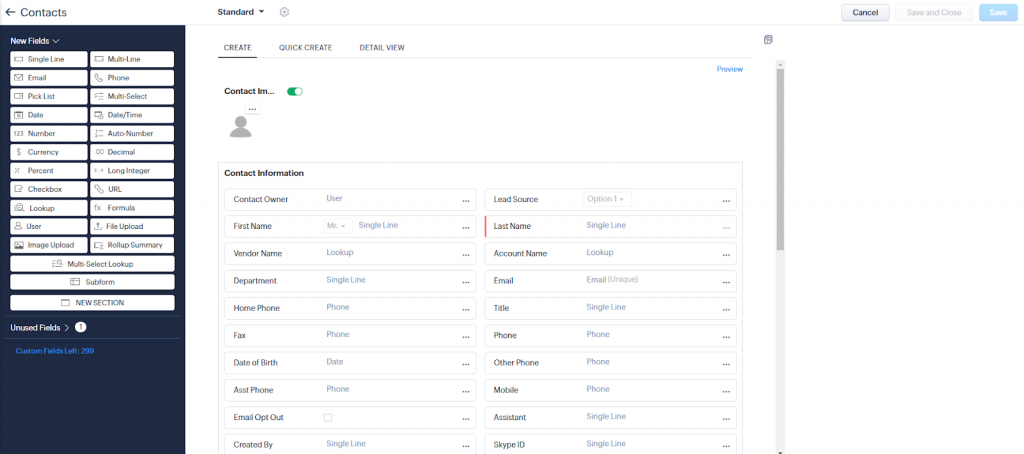Click the panel icon above the scrollbar

tap(768, 40)
